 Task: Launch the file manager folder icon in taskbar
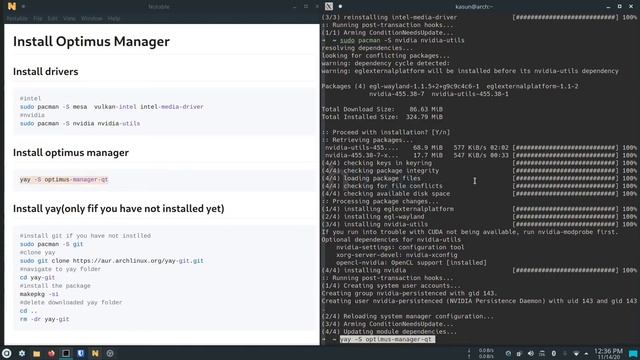(36, 353)
